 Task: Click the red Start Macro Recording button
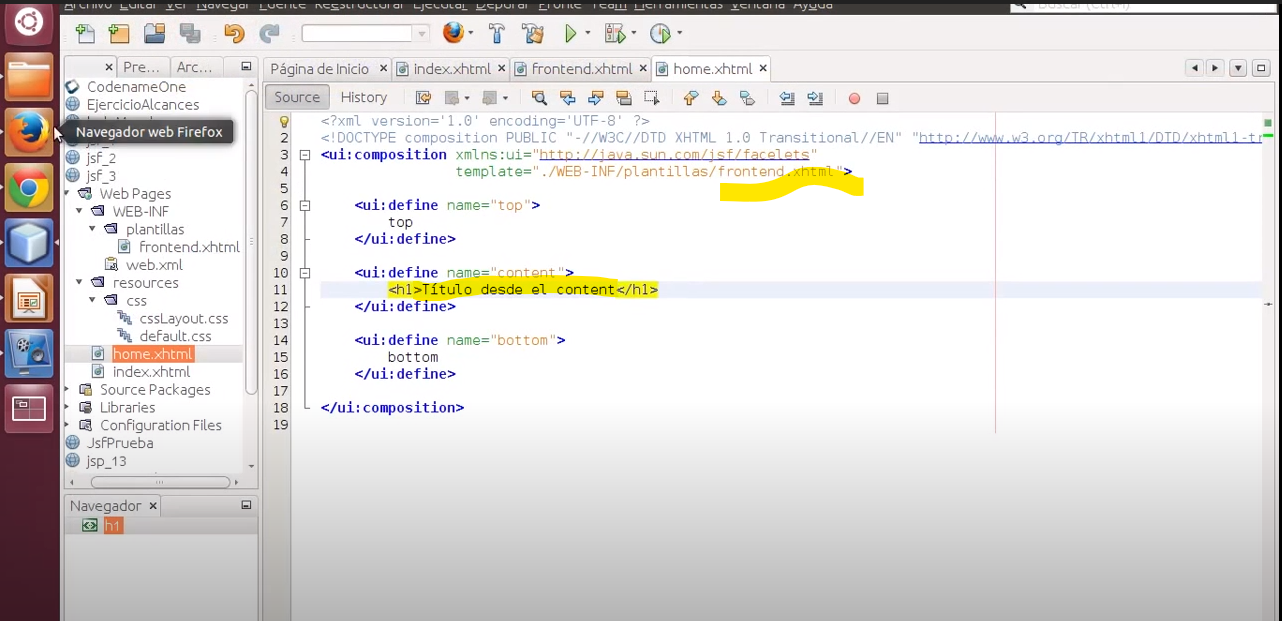click(x=854, y=98)
